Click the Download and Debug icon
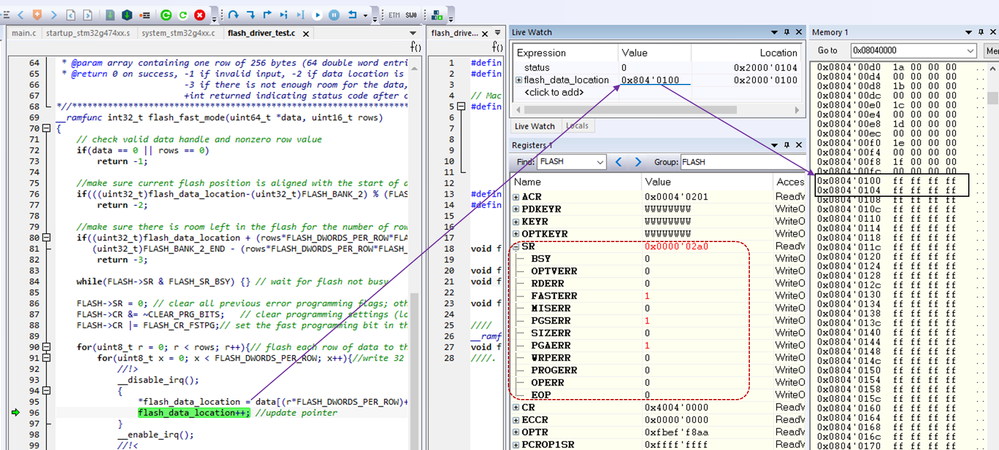Image resolution: width=999 pixels, height=450 pixels. (x=127, y=15)
